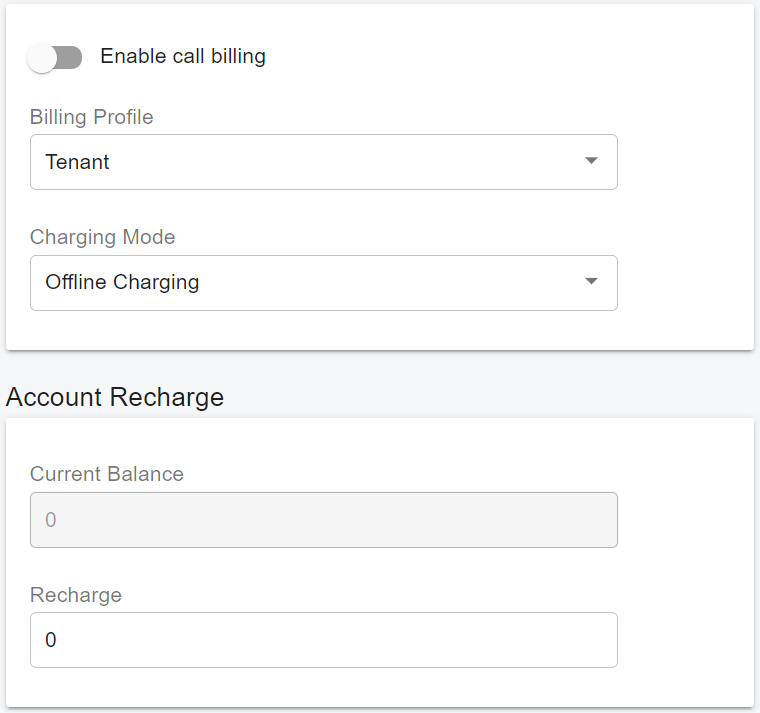Open the Billing Profile combo box
The width and height of the screenshot is (760, 713).
point(323,162)
